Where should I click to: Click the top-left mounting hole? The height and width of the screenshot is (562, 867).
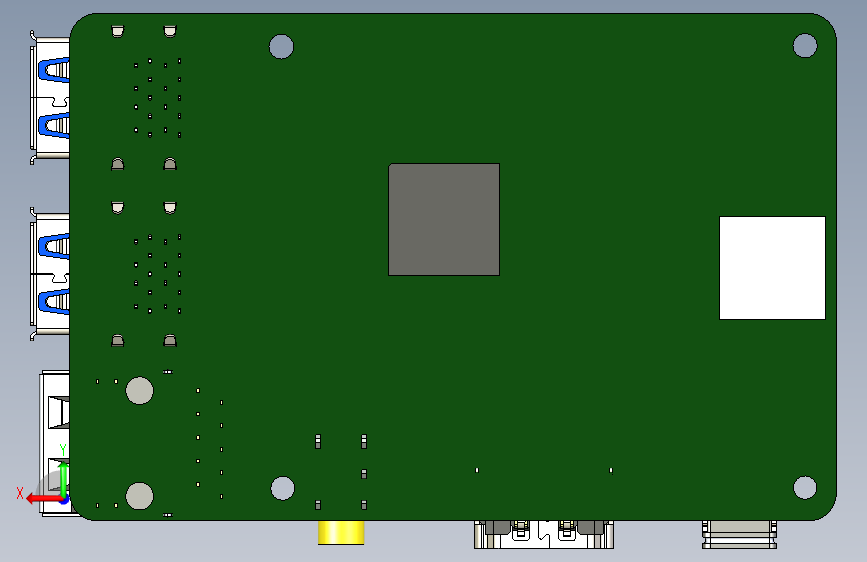281,46
